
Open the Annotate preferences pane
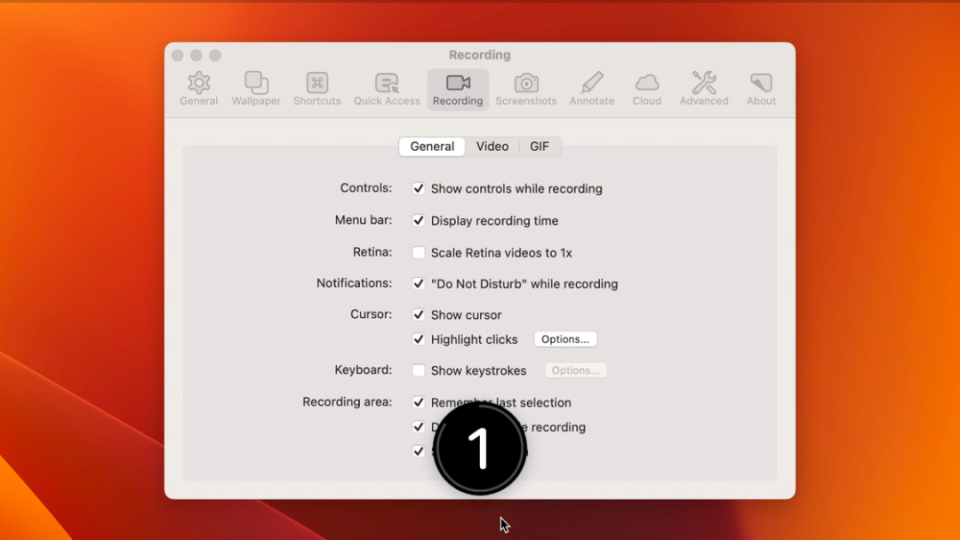pos(591,89)
